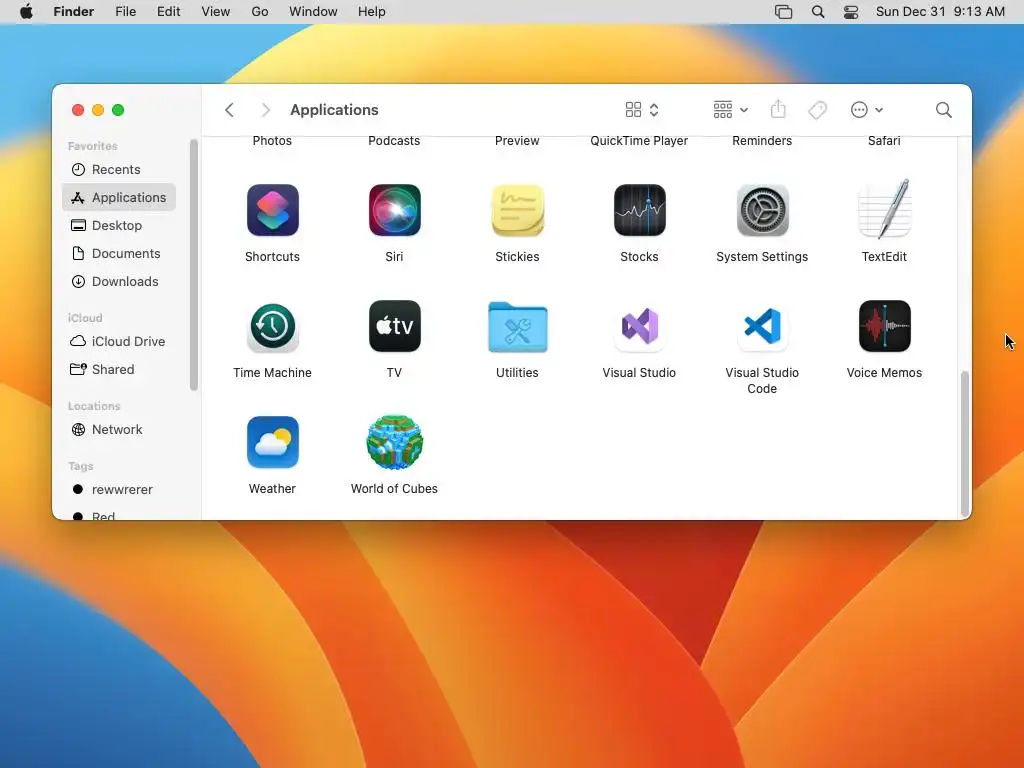Open the Voice Memos app icon

pos(884,326)
